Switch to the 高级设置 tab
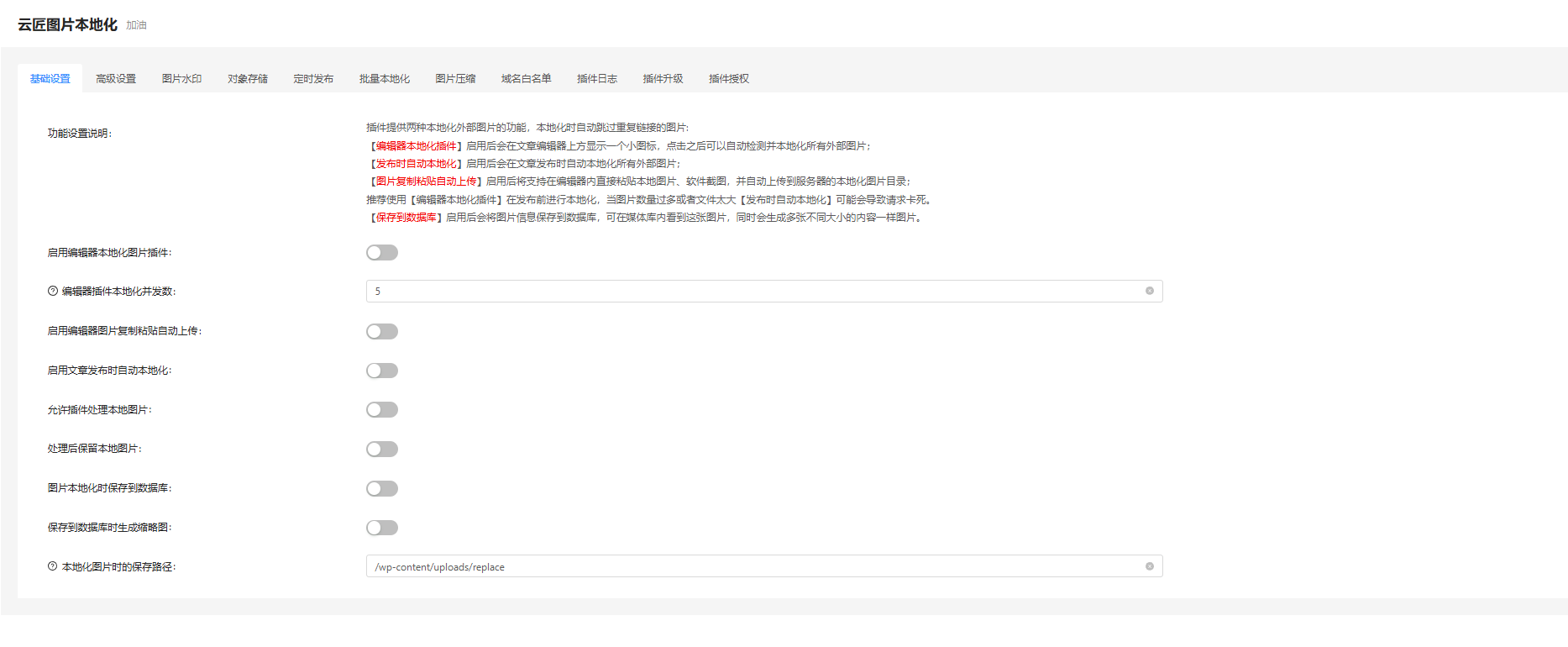Viewport: 1568px width, 647px height. pyautogui.click(x=116, y=79)
